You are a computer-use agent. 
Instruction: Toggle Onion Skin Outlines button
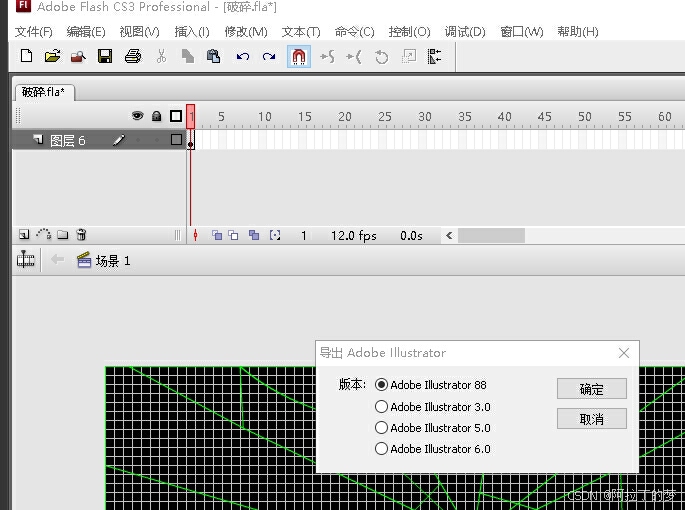[234, 236]
